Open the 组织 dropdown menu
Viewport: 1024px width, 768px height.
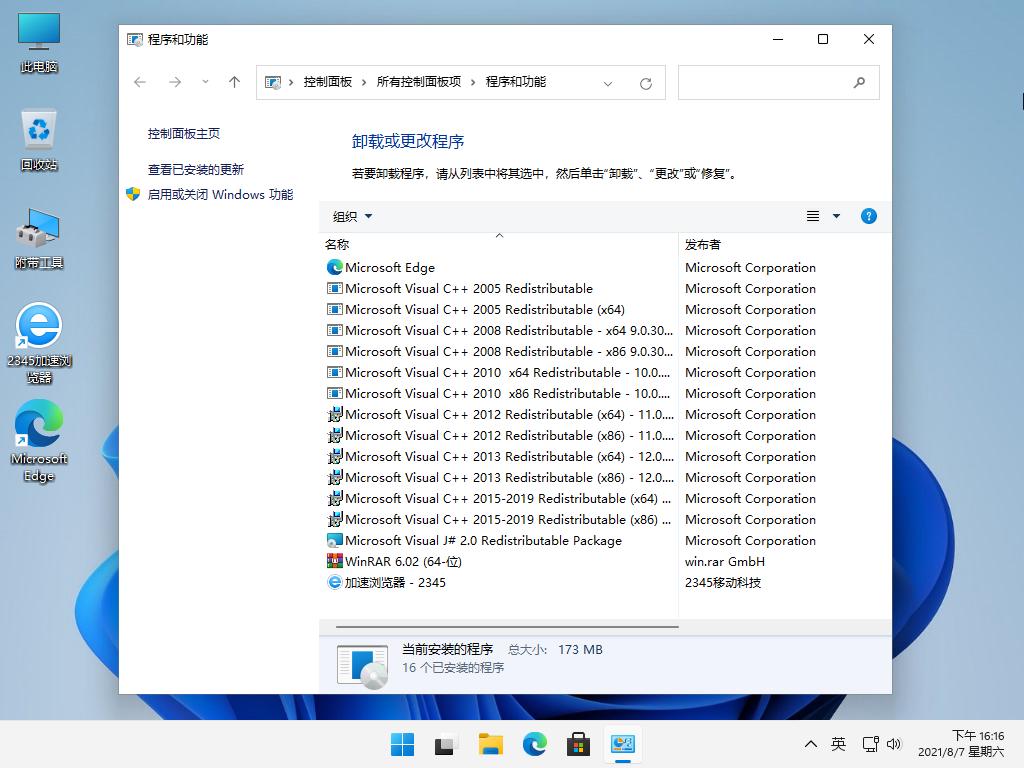coord(352,216)
